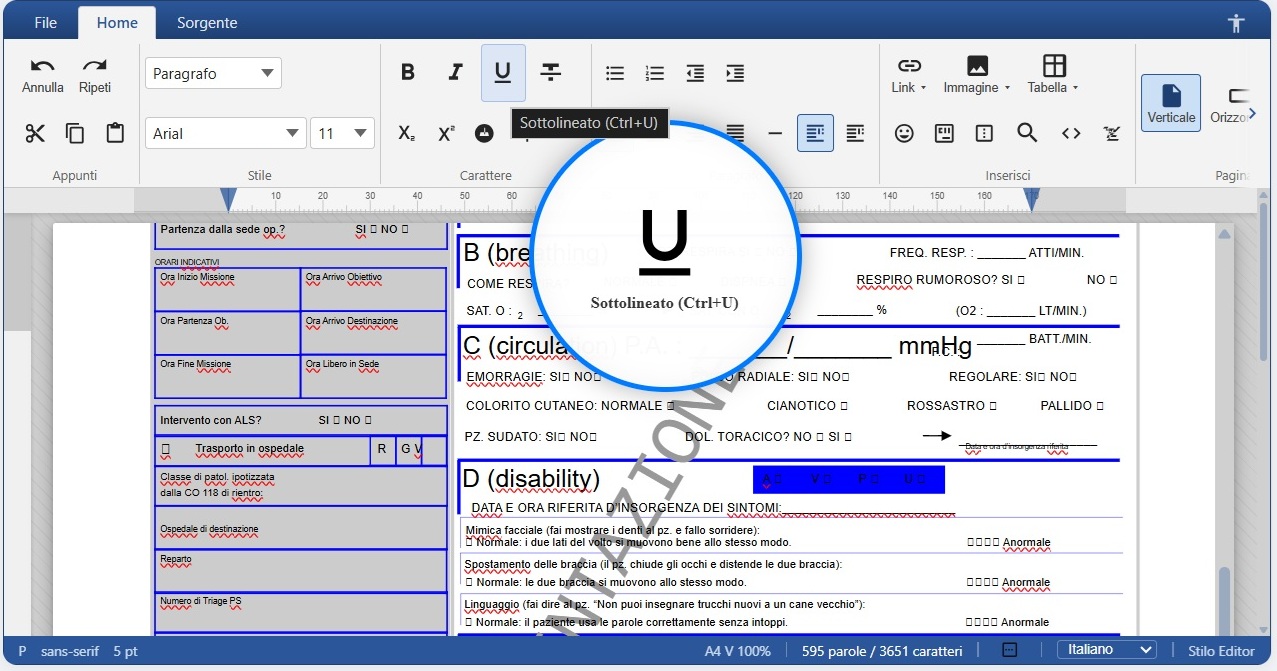This screenshot has width=1277, height=671.
Task: Open search with the magnifier icon
Action: [x=1027, y=133]
